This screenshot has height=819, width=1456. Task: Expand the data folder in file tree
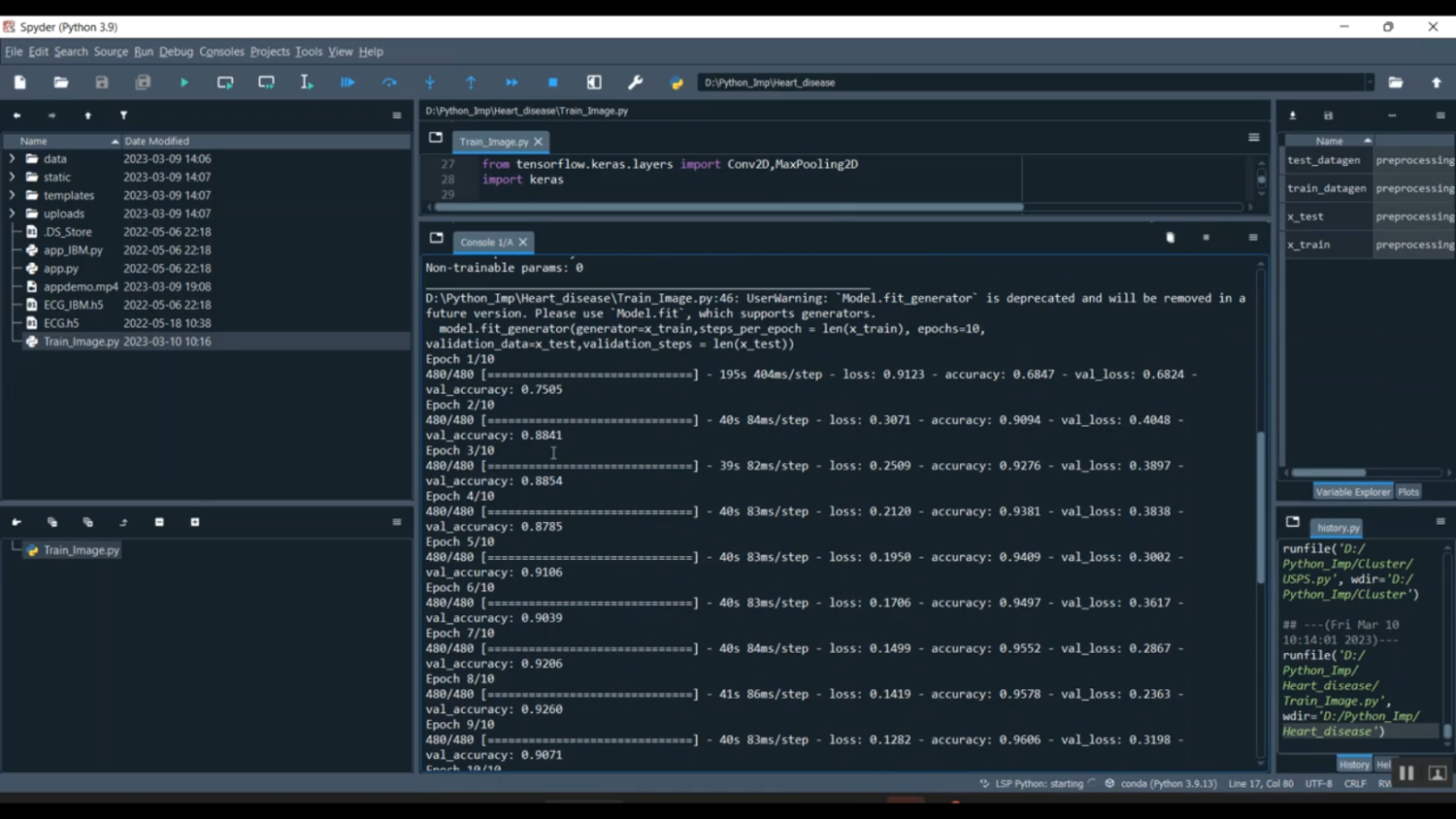pyautogui.click(x=13, y=159)
